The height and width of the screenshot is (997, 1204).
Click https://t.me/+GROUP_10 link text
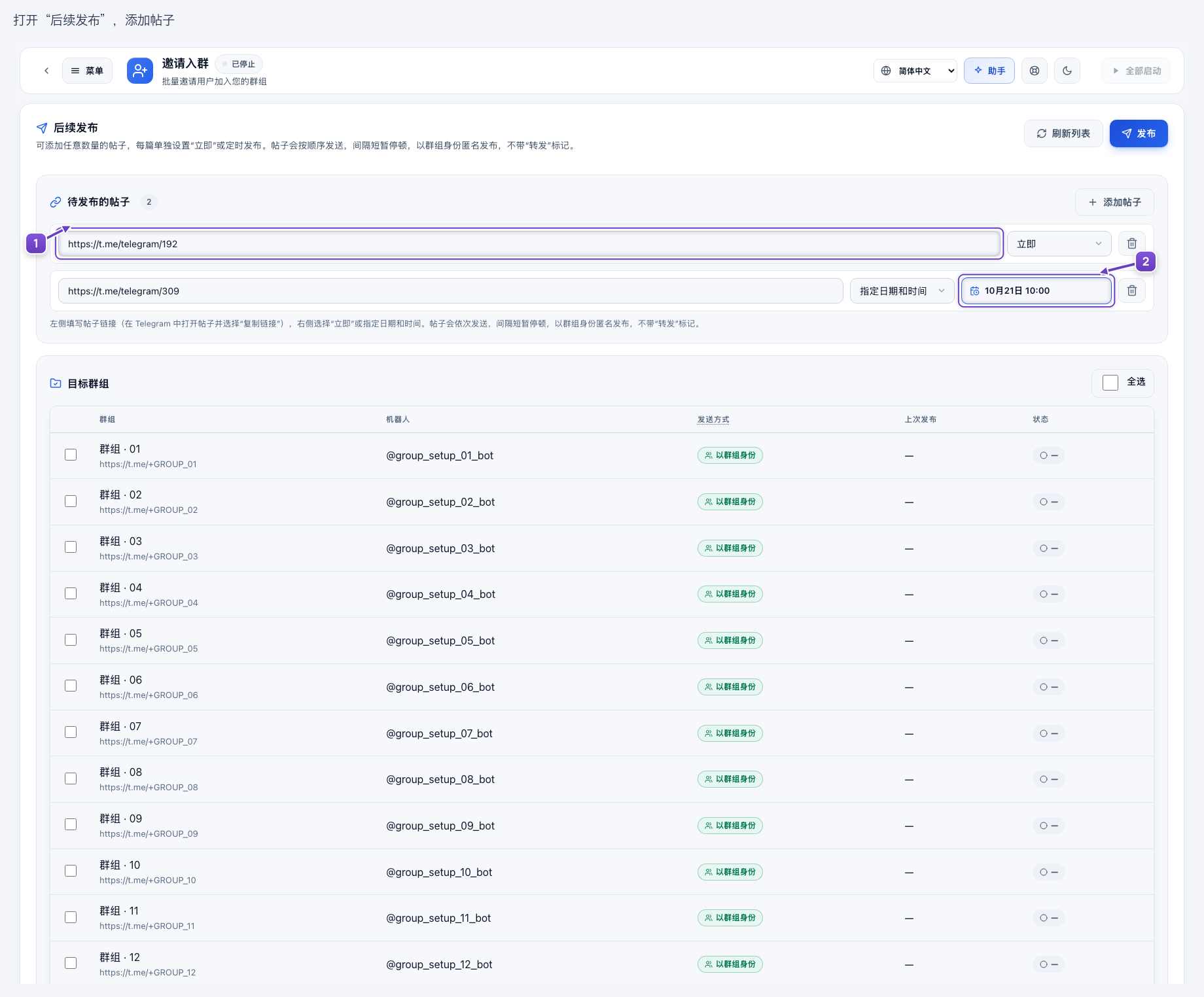(148, 880)
